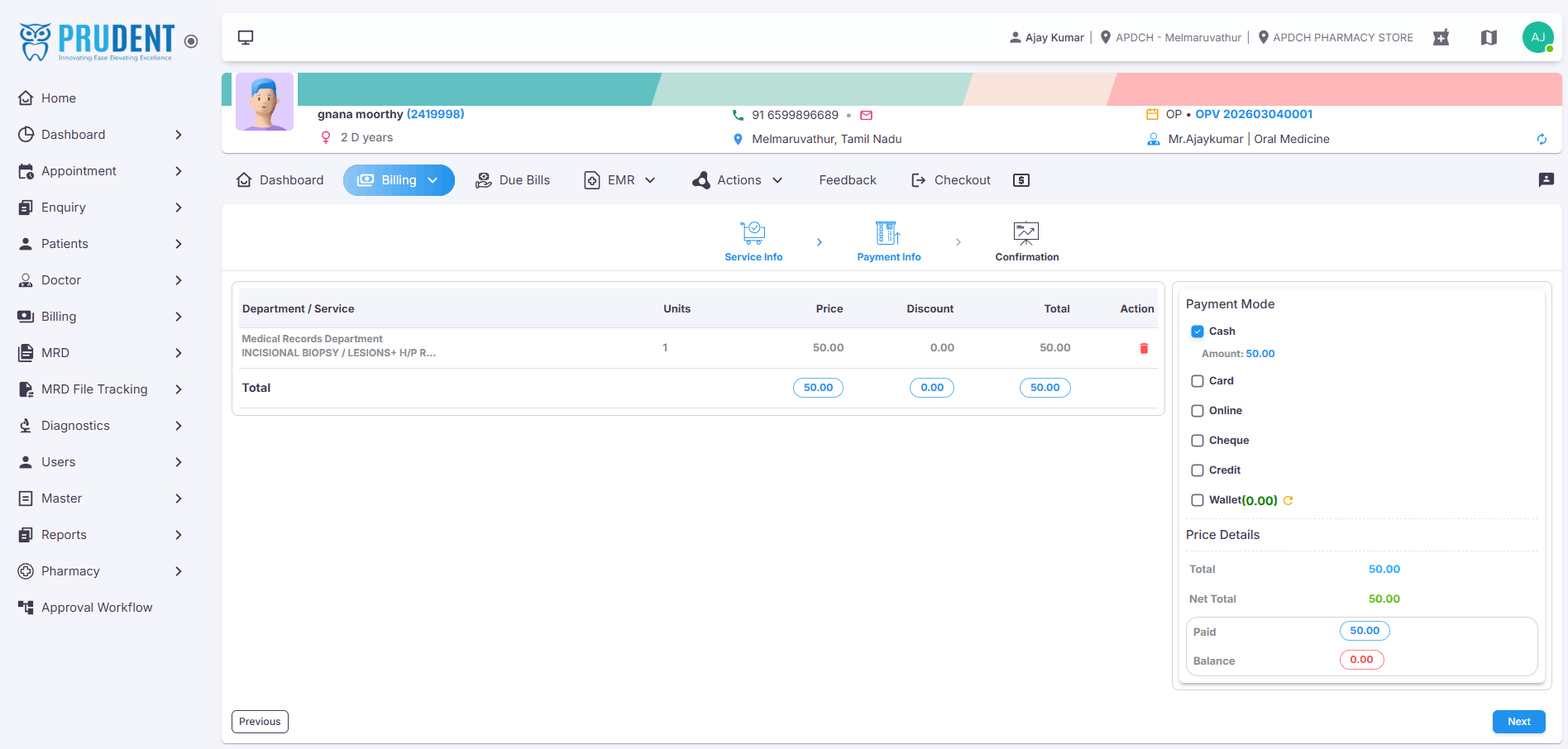Expand the Enquiry sidebar menu
Screen dimensions: 1568x749
tap(99, 208)
